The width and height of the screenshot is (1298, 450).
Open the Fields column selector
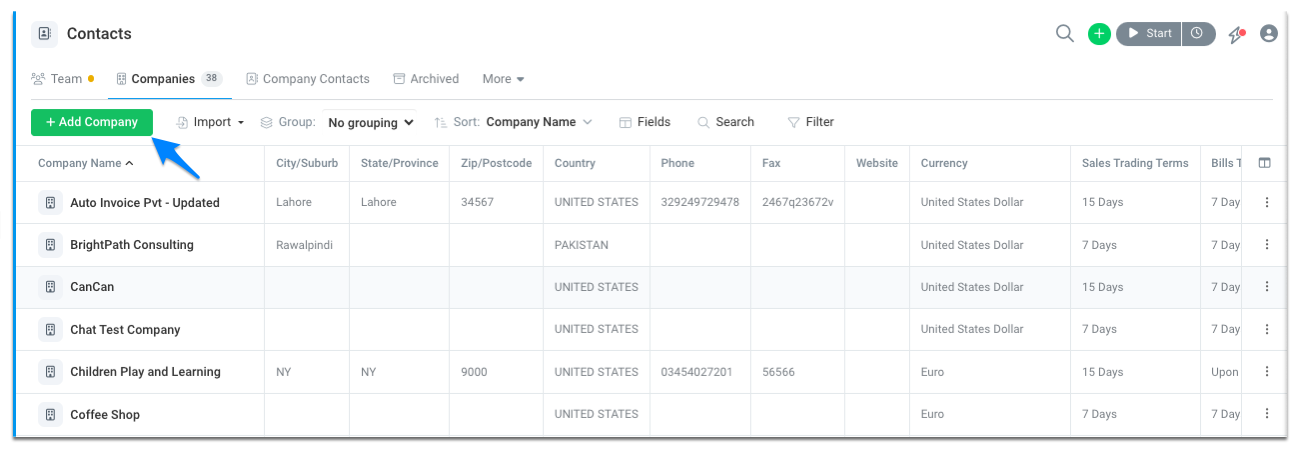point(644,122)
